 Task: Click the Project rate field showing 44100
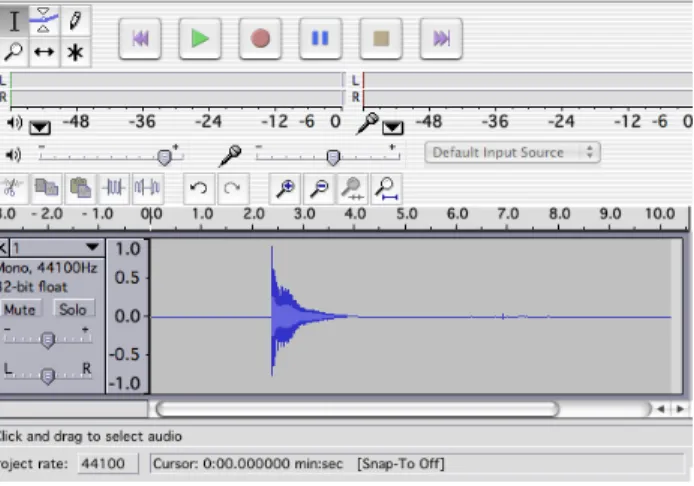pyautogui.click(x=108, y=463)
